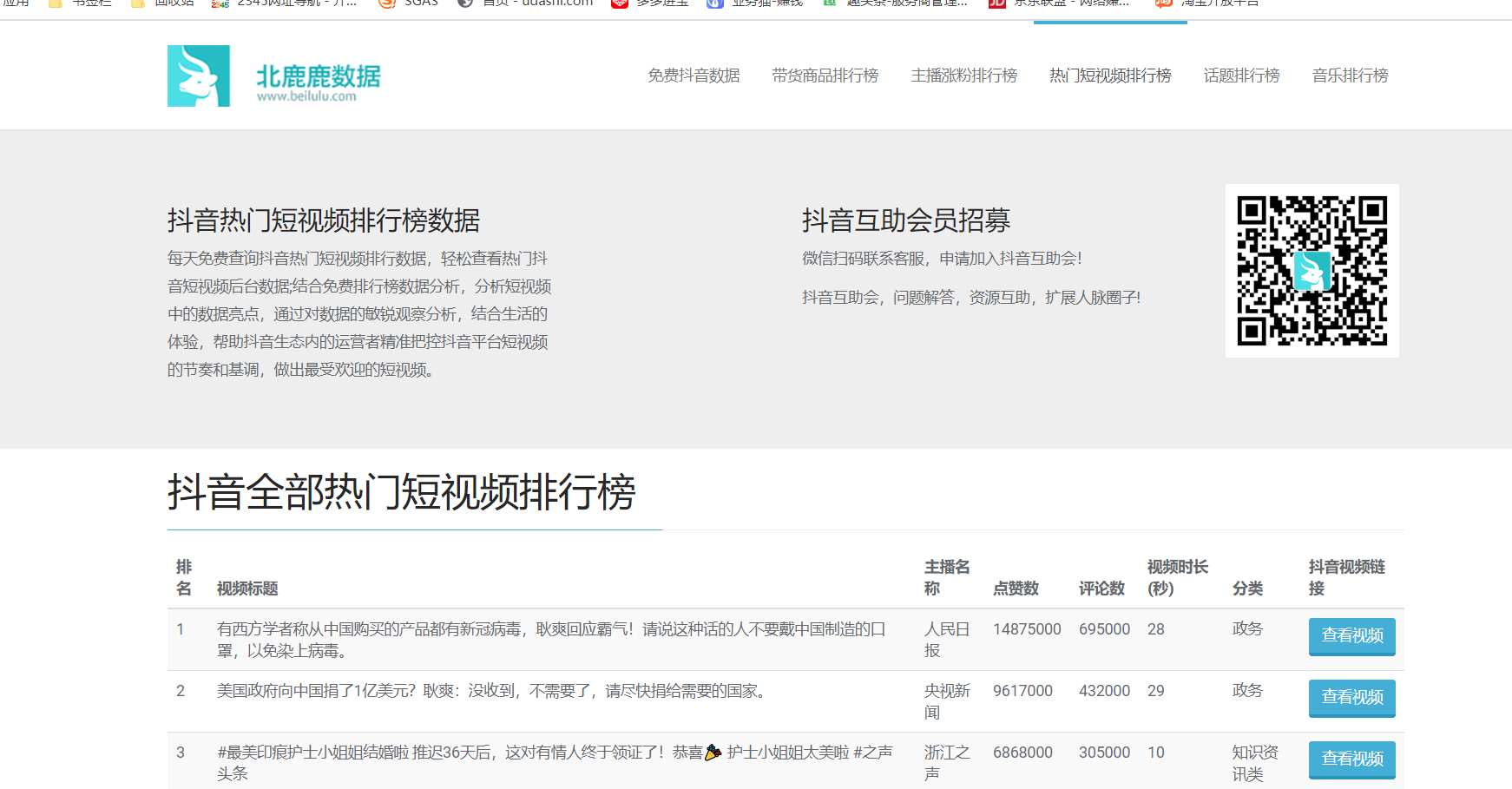
Task: Open 带货商品排行榜 nav item
Action: [825, 76]
